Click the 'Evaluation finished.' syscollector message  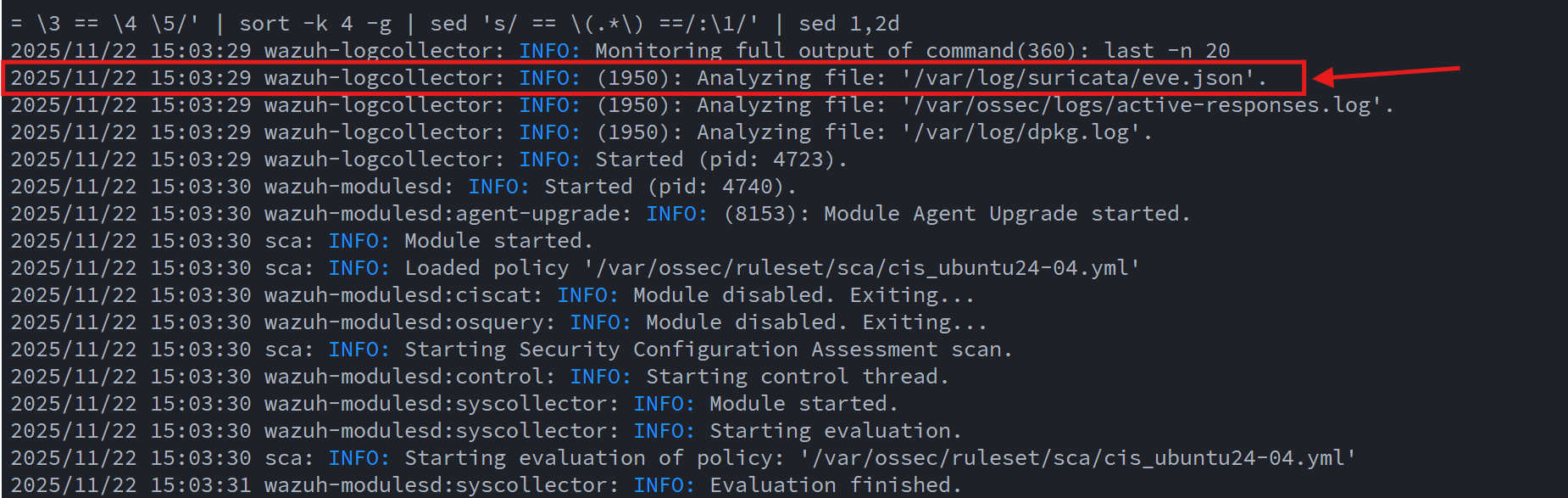[x=835, y=485]
